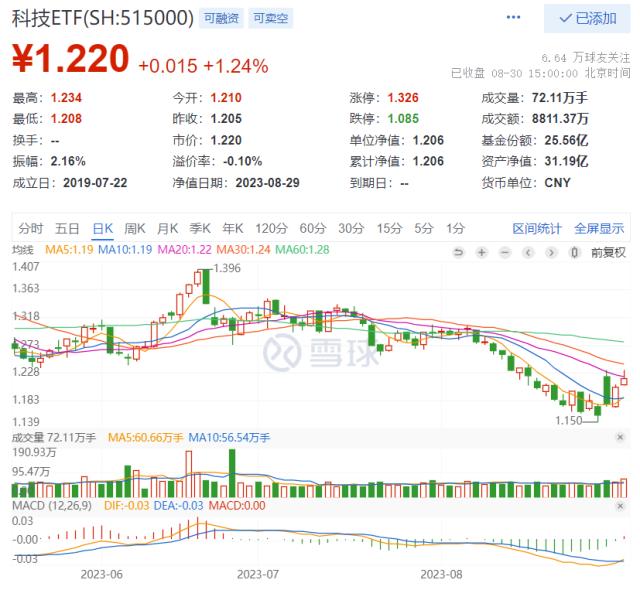Viewport: 640px width, 590px height.
Task: Open the 区间统计 range statistics link
Action: 537,228
